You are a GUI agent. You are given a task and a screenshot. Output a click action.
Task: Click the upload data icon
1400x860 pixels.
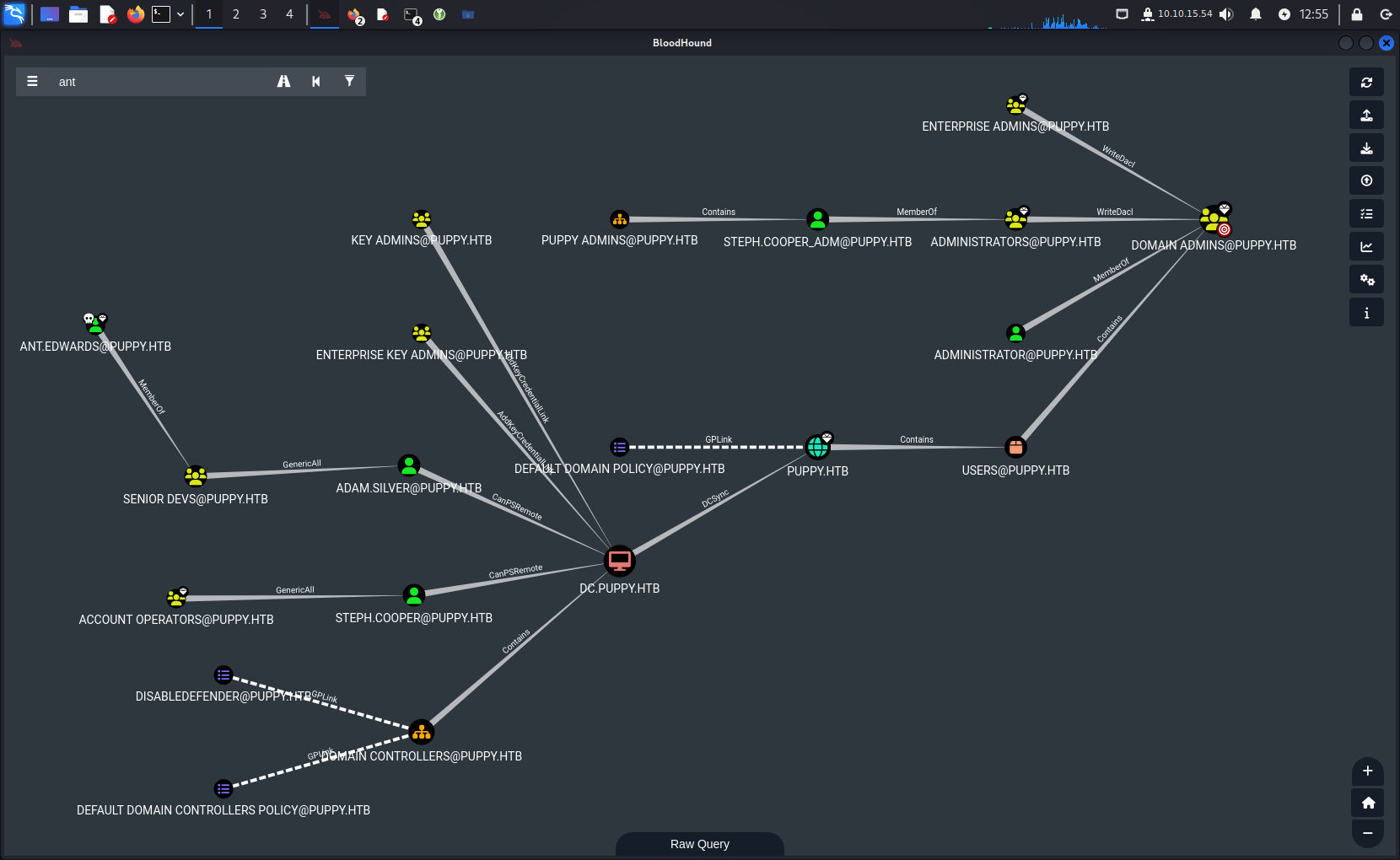click(x=1366, y=180)
